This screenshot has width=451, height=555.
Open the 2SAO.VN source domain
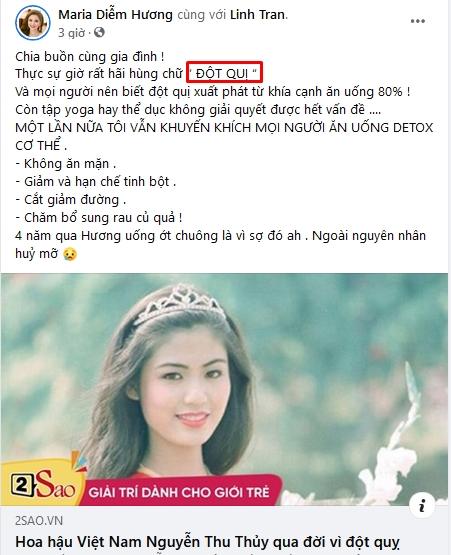(39, 520)
